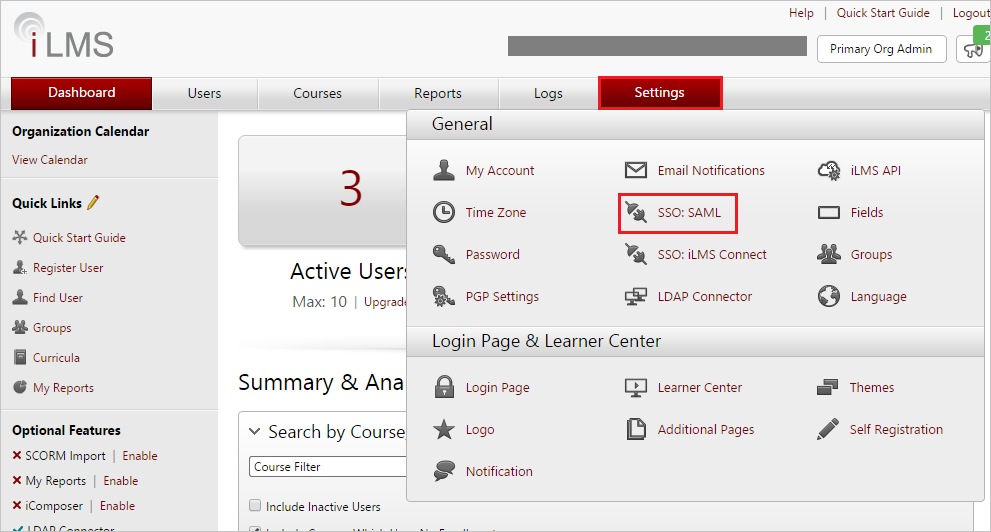
Task: Click the PGP Settings gear-key icon
Action: point(444,296)
